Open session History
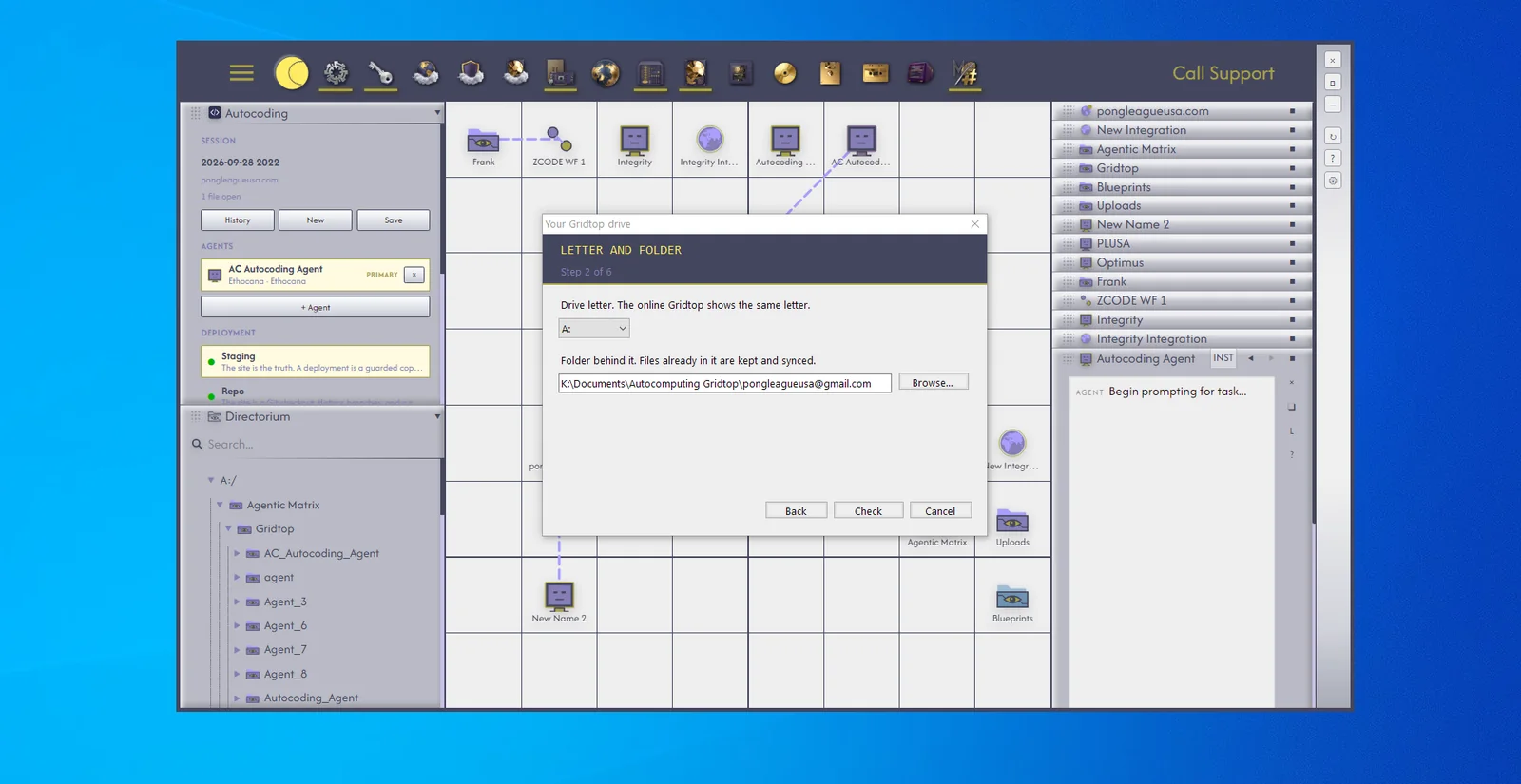Image resolution: width=1521 pixels, height=784 pixels. coord(238,220)
